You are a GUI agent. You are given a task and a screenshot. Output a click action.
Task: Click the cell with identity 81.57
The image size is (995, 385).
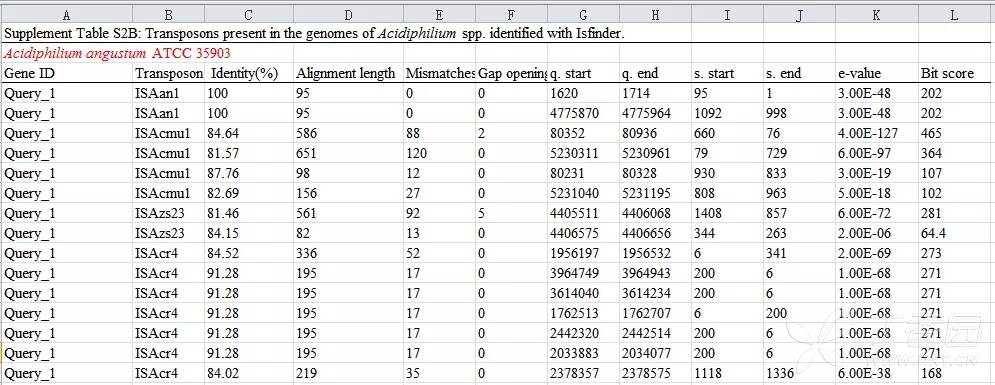click(x=248, y=153)
